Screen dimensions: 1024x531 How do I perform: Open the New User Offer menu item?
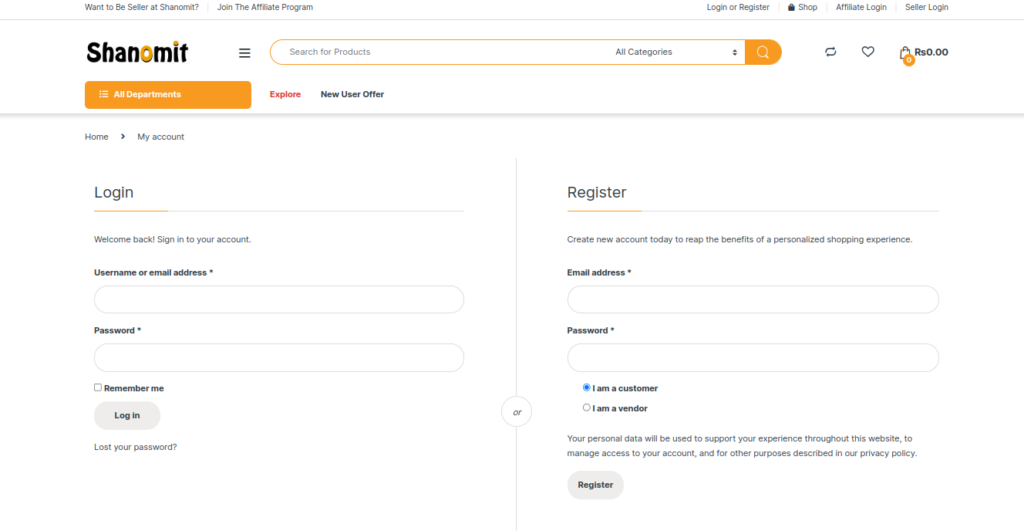352,94
